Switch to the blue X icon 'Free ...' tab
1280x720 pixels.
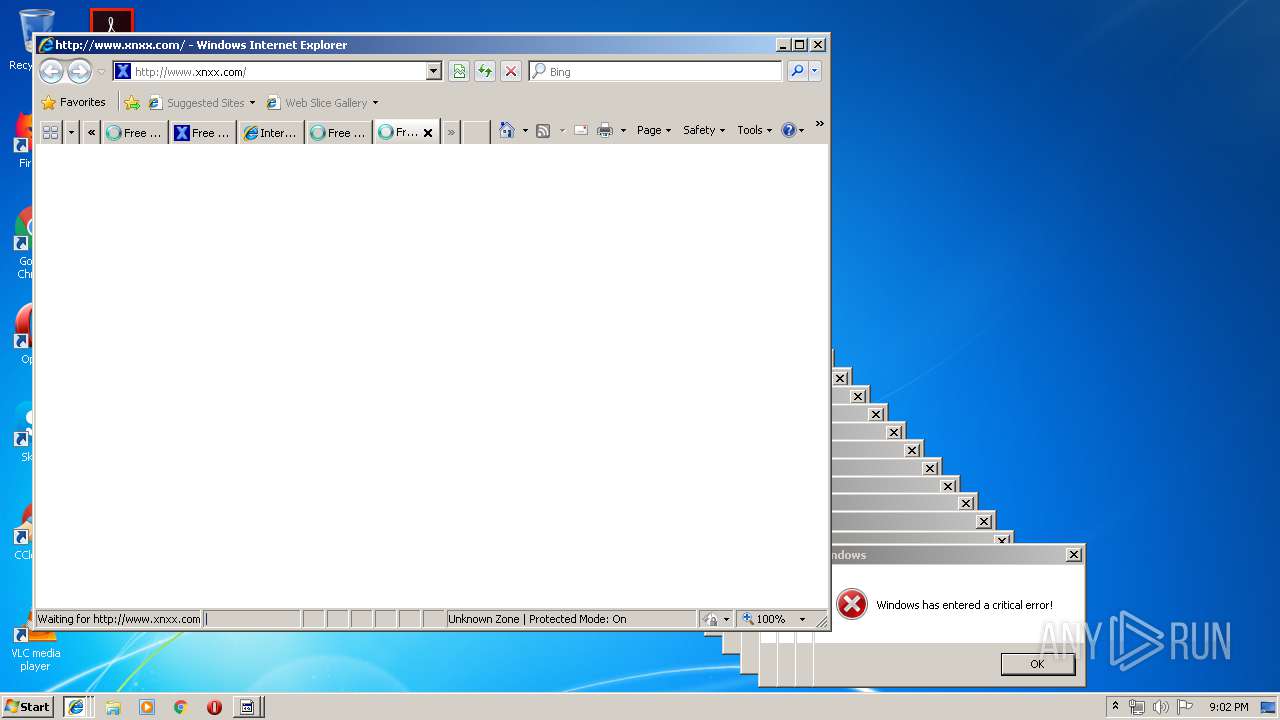pyautogui.click(x=202, y=132)
